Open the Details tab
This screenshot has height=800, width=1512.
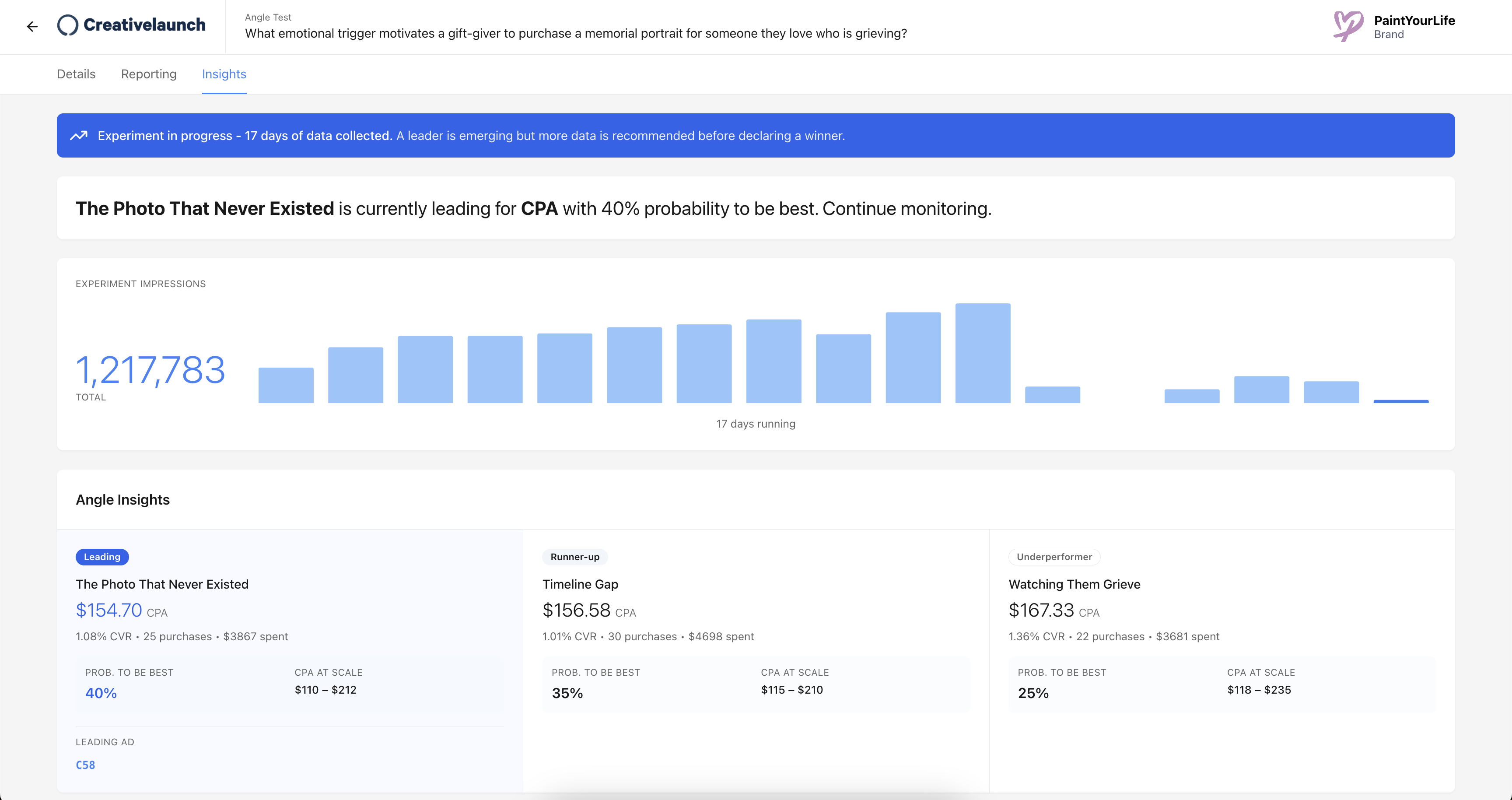76,74
